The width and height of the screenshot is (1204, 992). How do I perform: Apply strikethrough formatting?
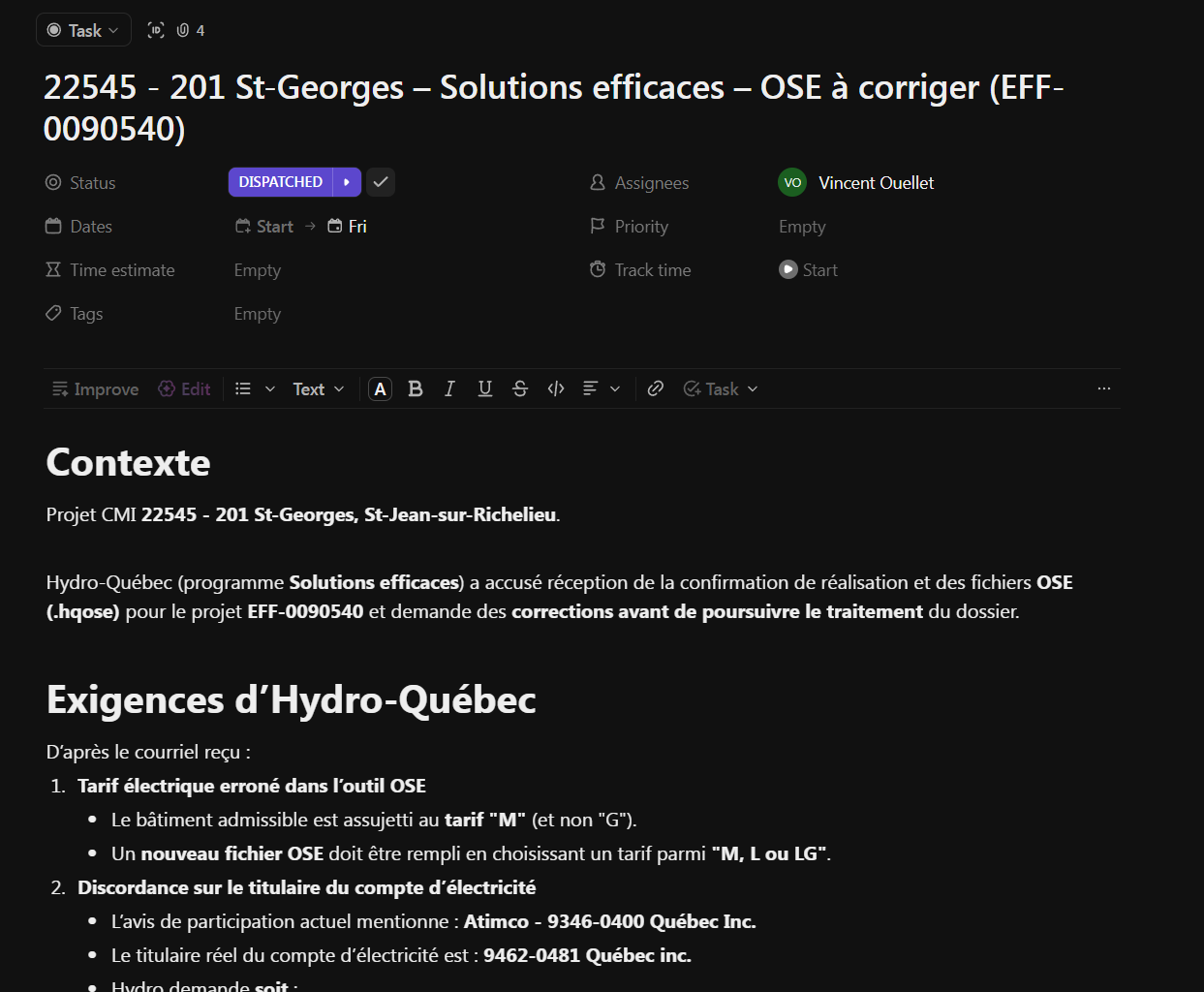(x=520, y=388)
